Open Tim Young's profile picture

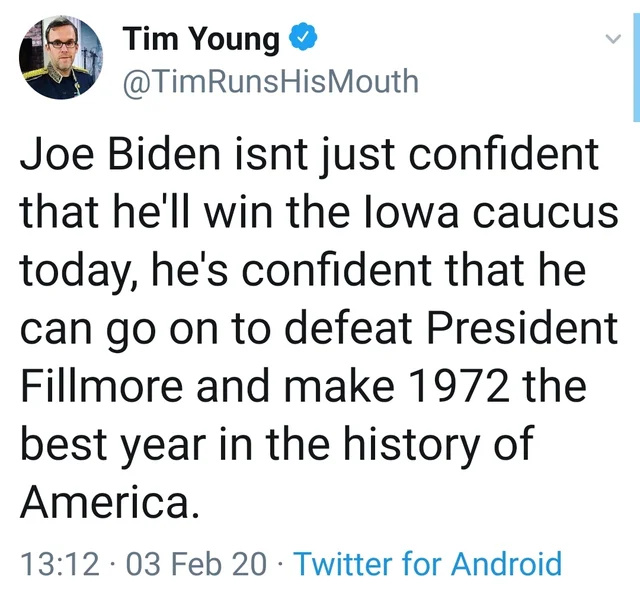pos(61,57)
